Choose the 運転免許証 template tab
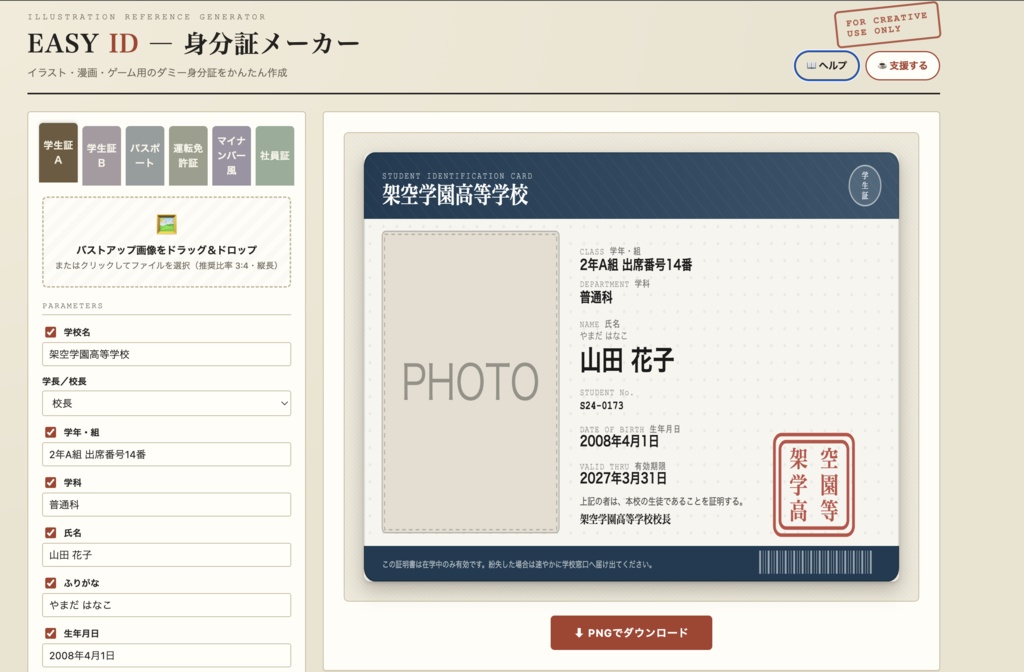 pyautogui.click(x=188, y=155)
